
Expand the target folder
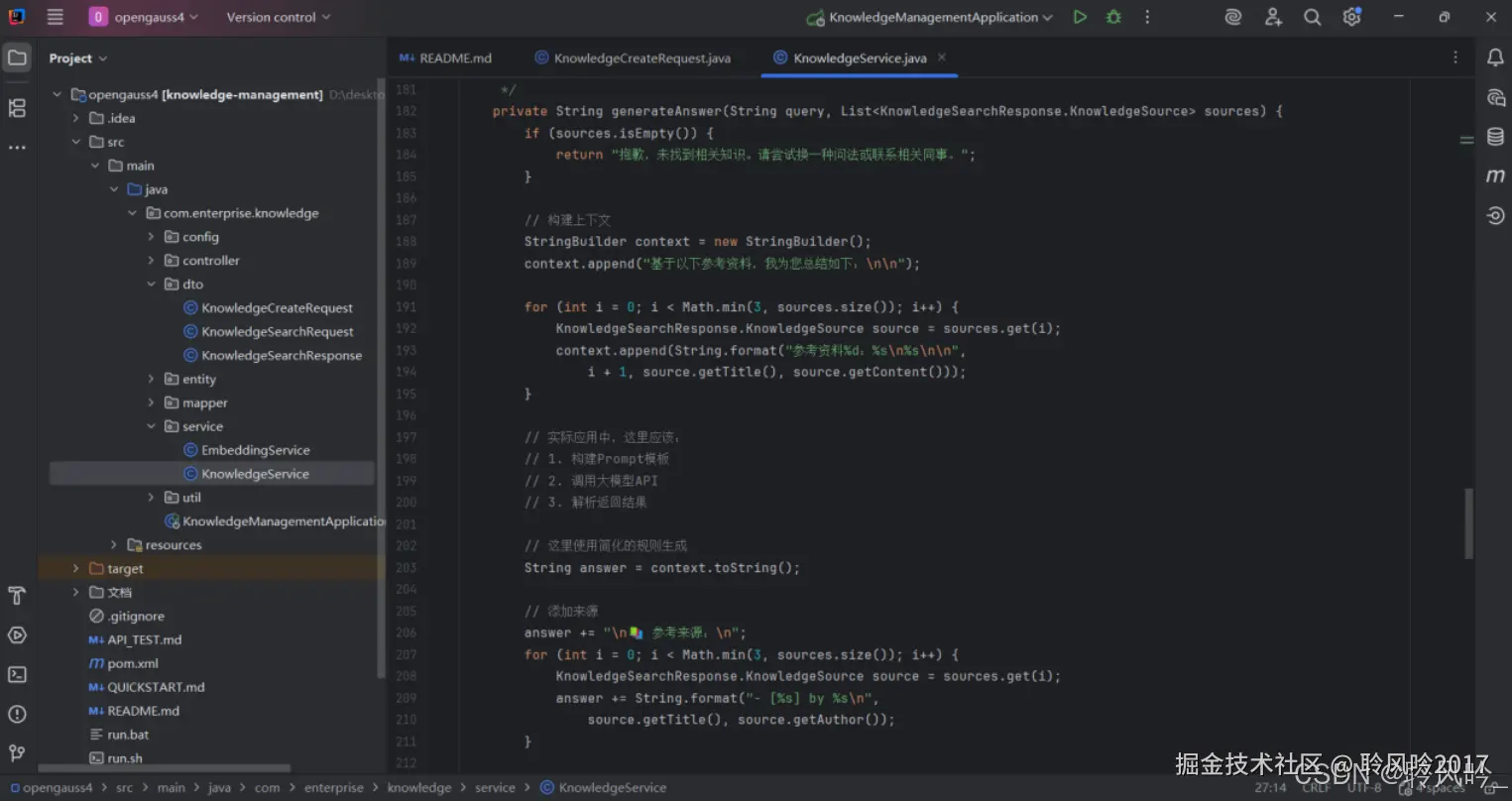pos(75,568)
